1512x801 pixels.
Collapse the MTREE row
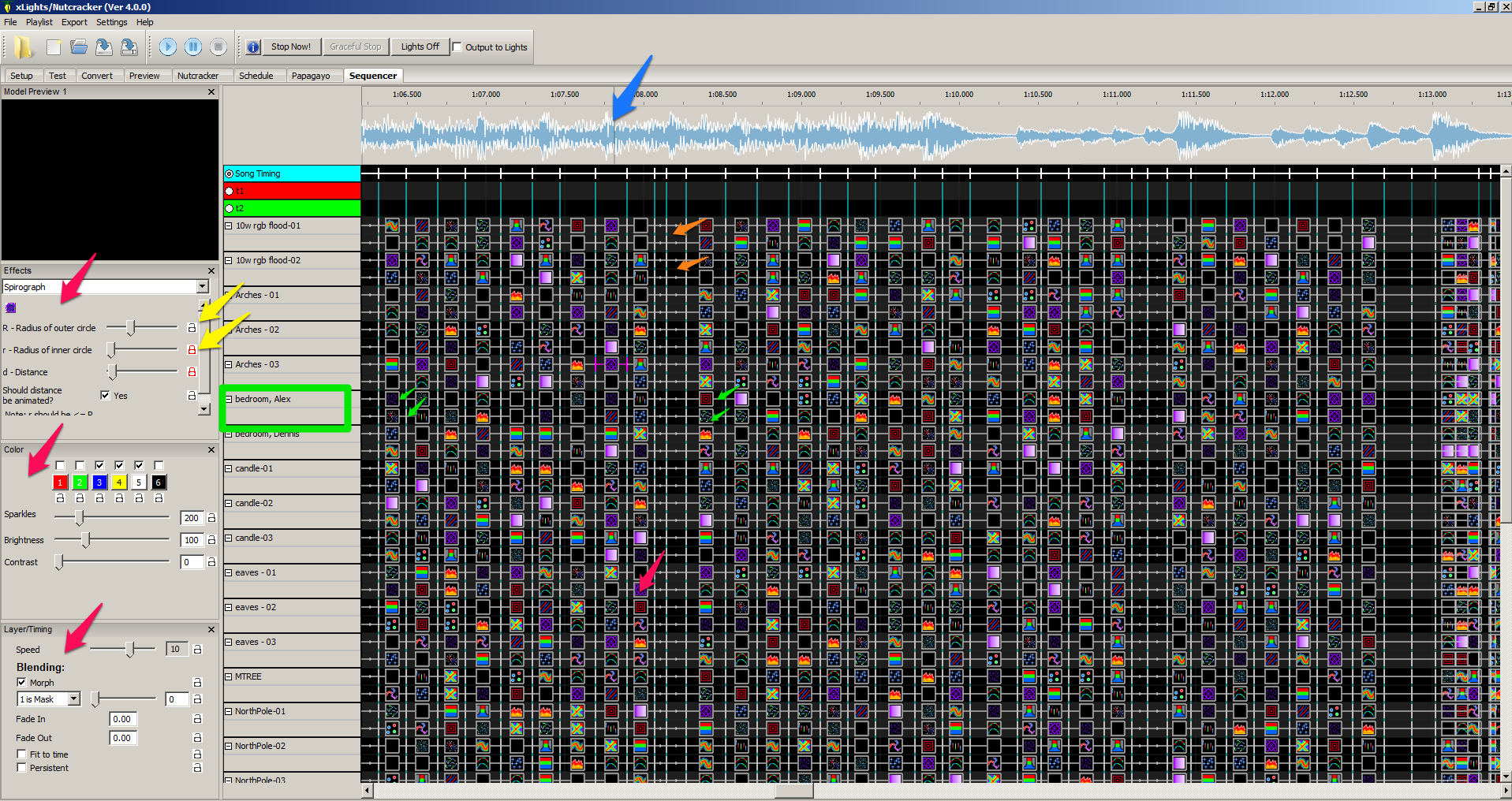pos(229,676)
